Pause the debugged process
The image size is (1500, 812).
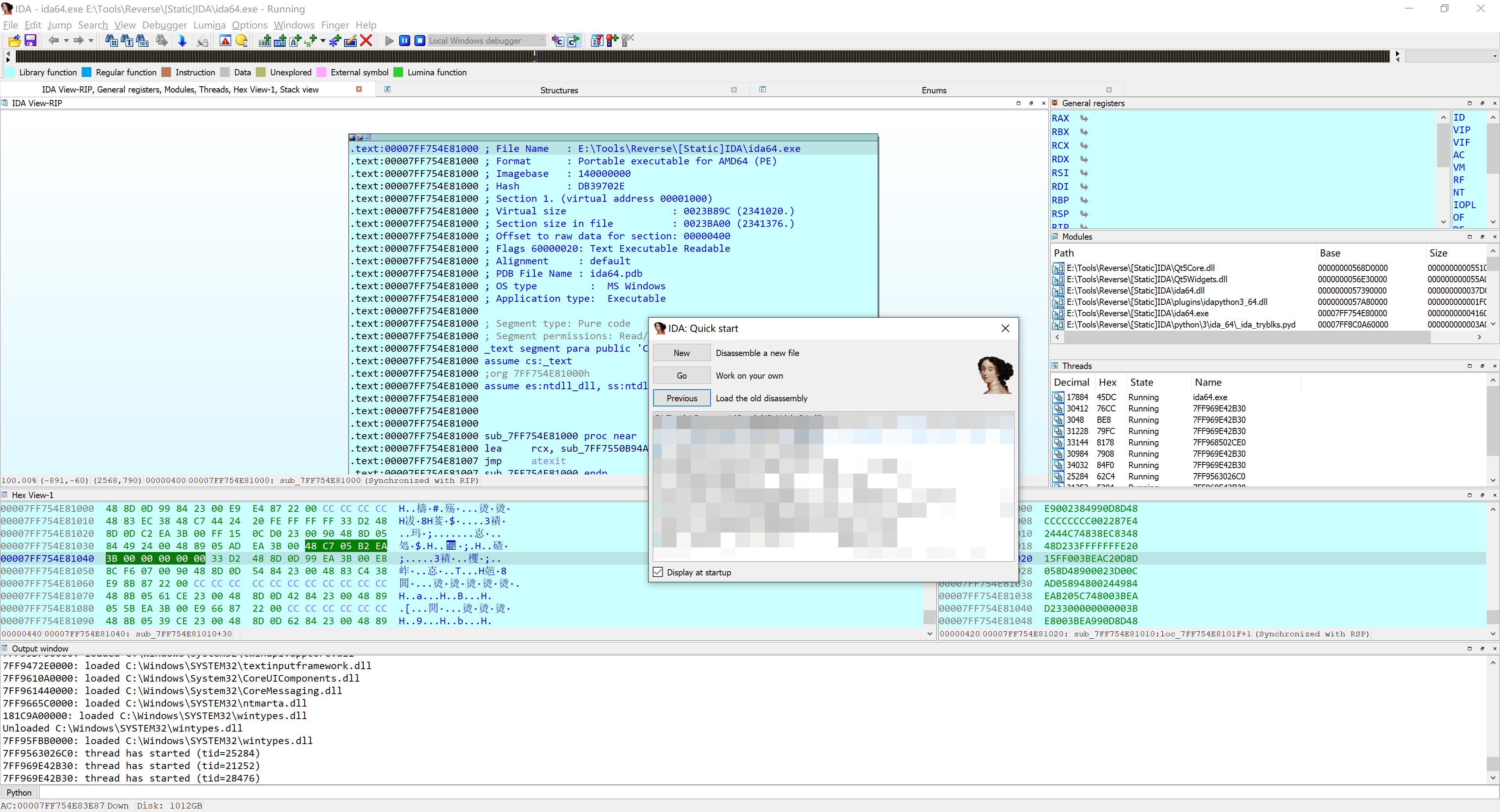[x=404, y=41]
